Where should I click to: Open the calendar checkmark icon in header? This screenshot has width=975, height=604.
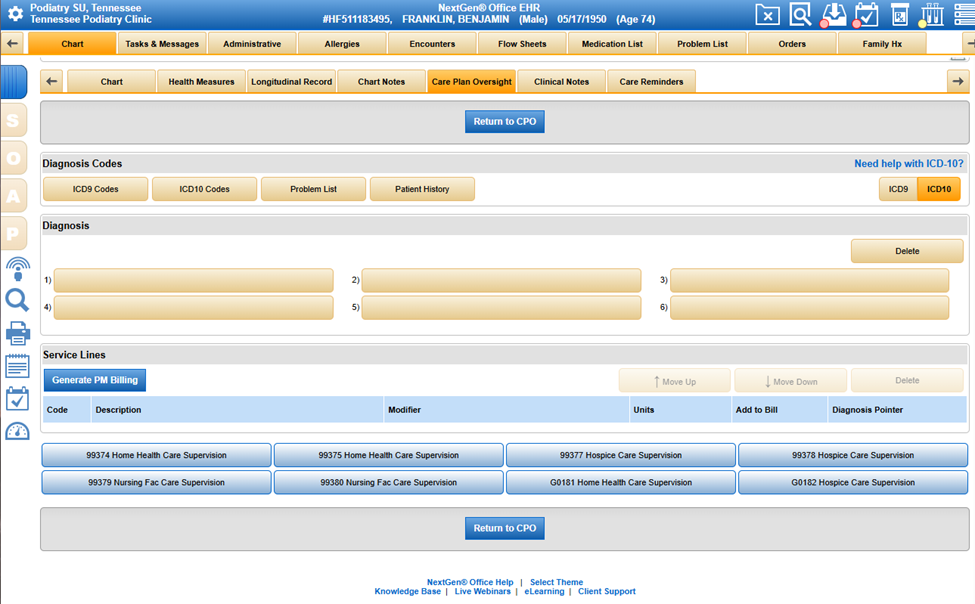[x=866, y=15]
